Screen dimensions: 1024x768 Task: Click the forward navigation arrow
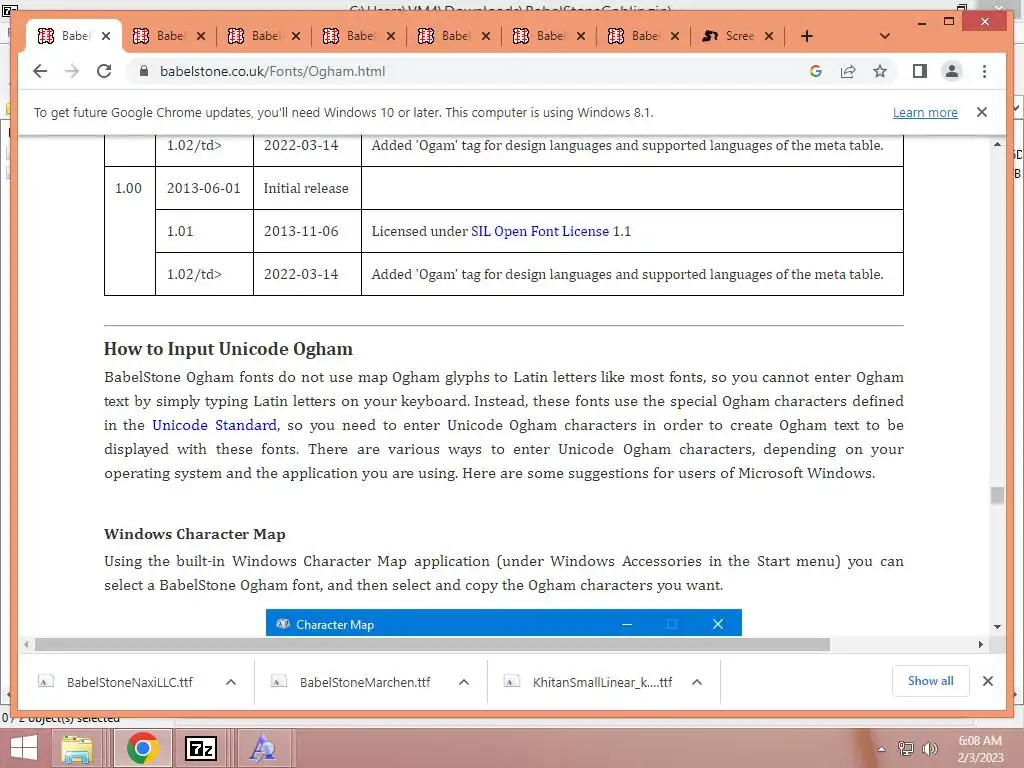(72, 71)
